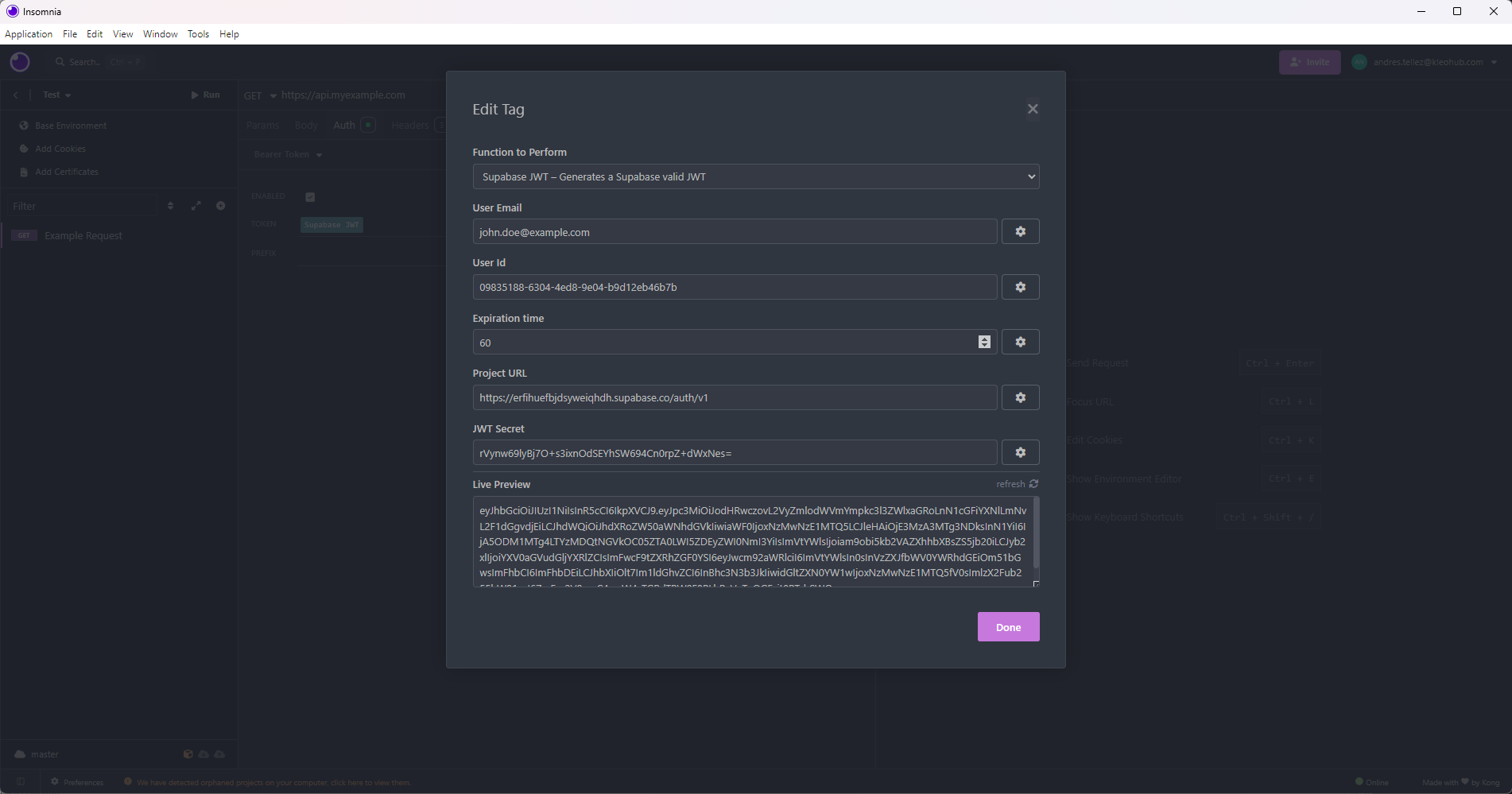The height and width of the screenshot is (794, 1512).
Task: Open the GET method dropdown
Action: tap(260, 95)
